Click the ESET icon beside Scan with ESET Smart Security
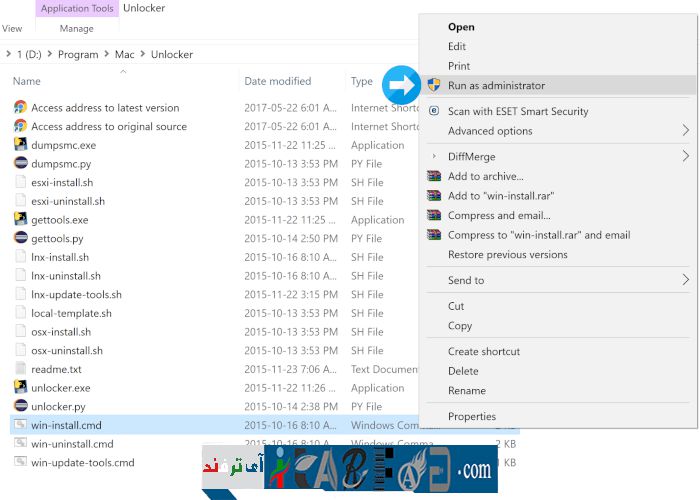Viewport: 700px width, 500px height. pos(434,111)
